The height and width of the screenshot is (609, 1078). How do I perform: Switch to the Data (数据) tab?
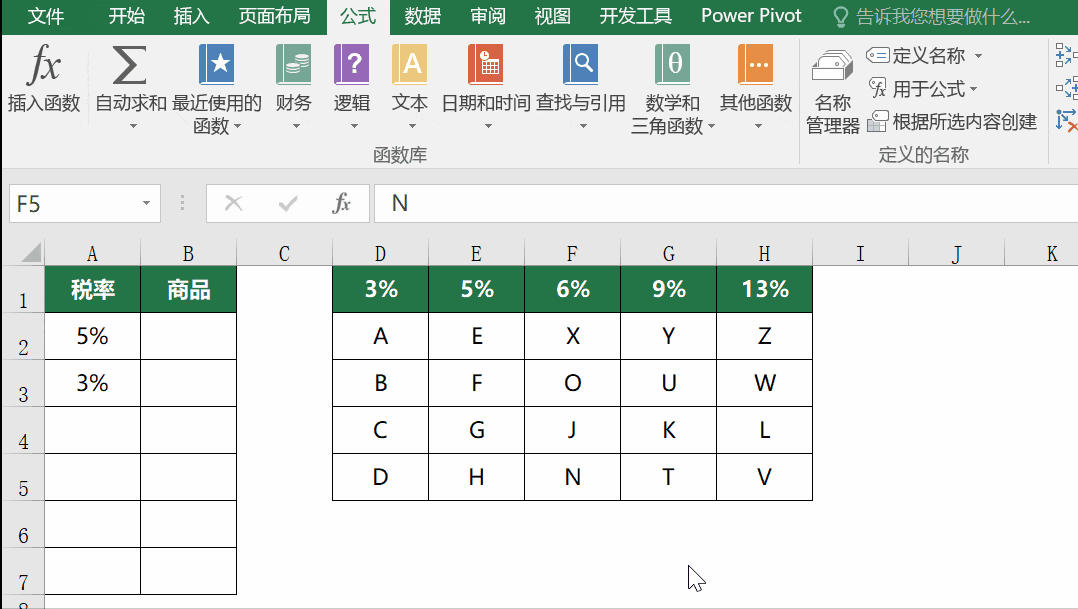(x=422, y=16)
